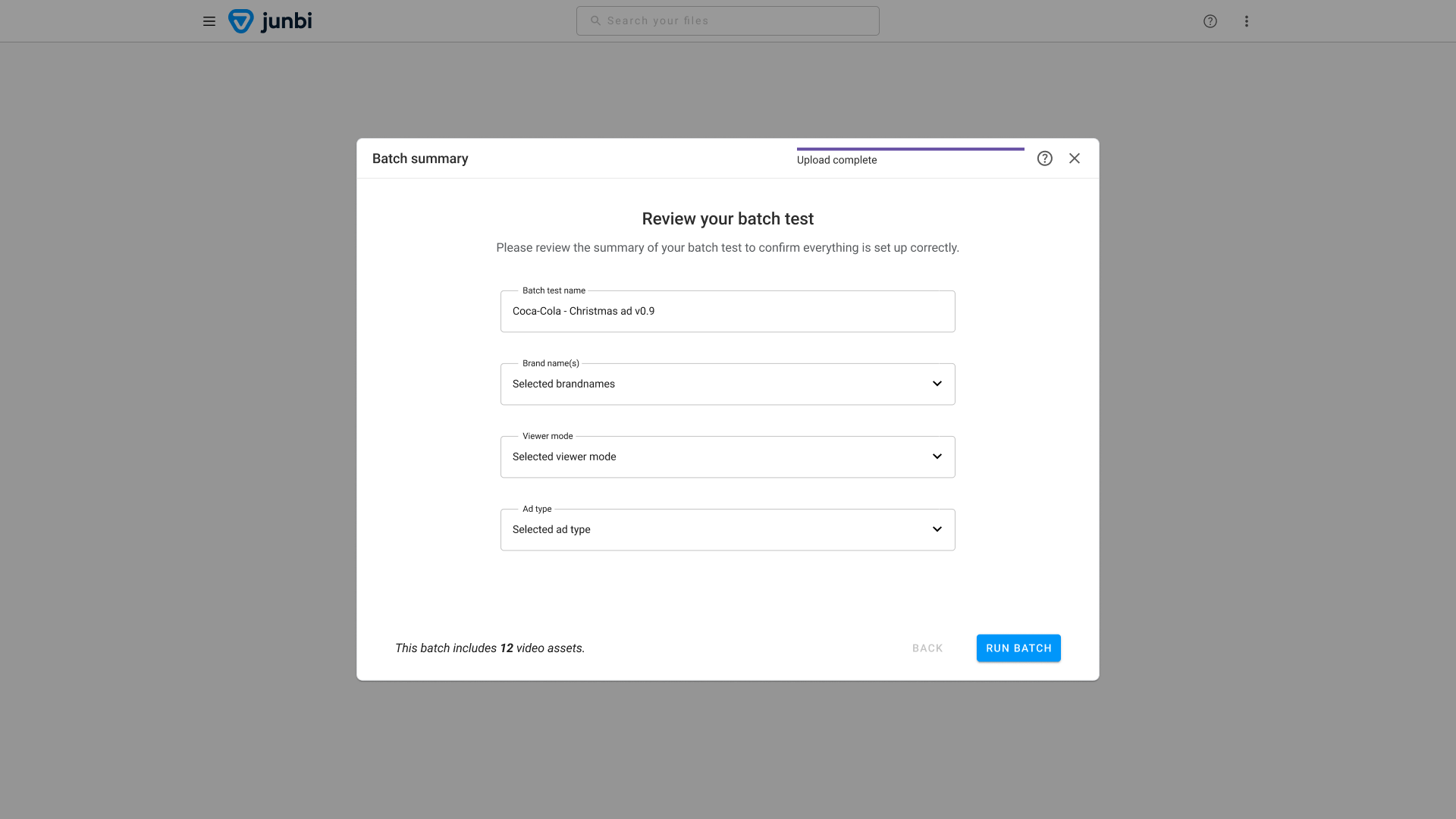Open the three-dot more options menu
This screenshot has height=819, width=1456.
tap(1247, 21)
